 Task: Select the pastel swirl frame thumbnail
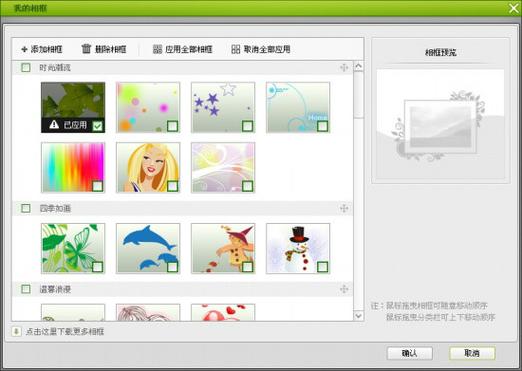click(223, 167)
